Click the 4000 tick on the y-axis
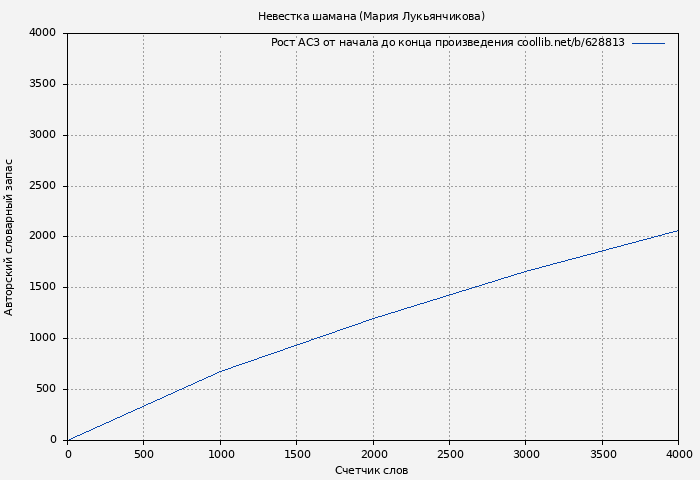The height and width of the screenshot is (480, 700). tap(42, 33)
